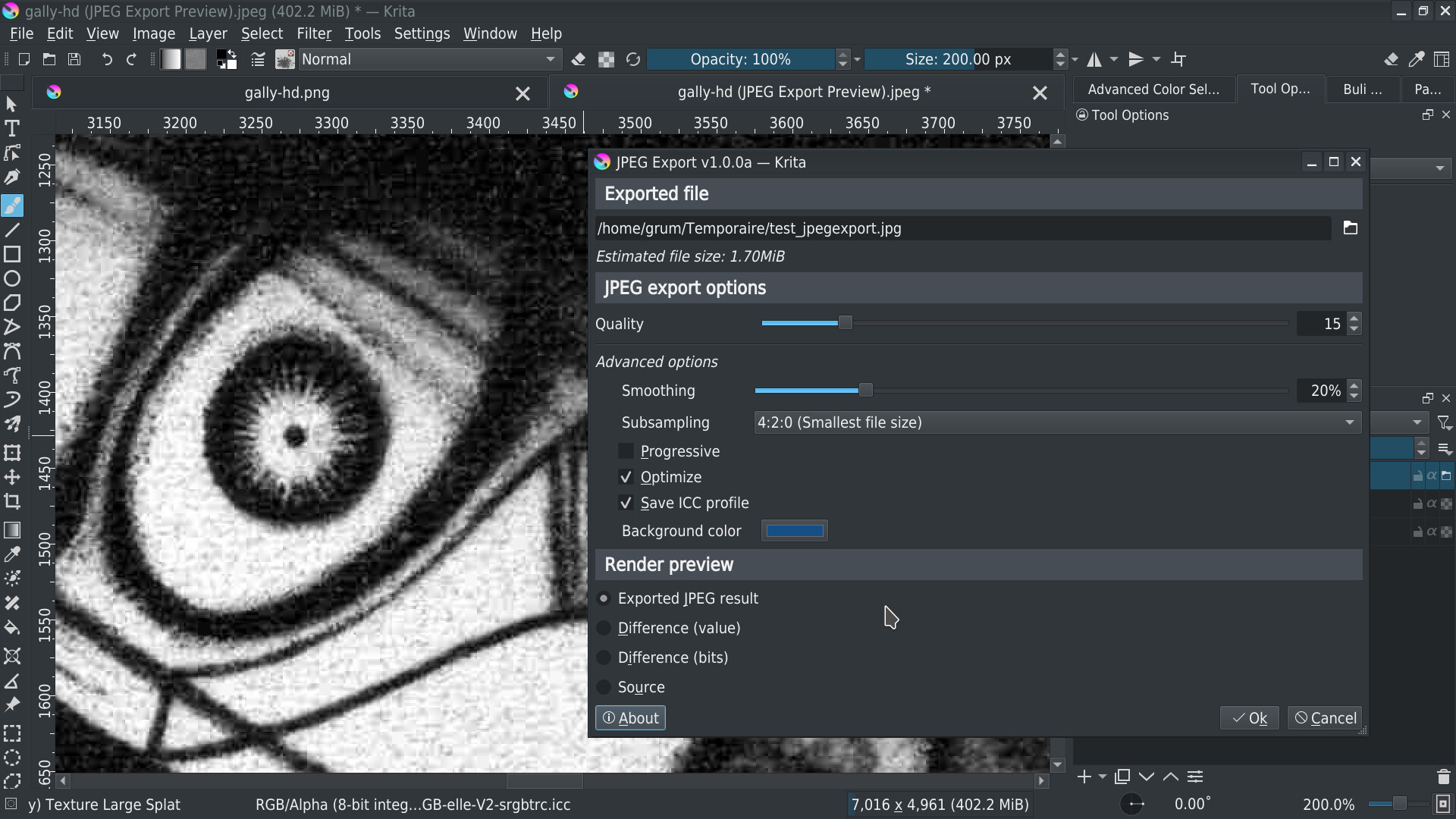Select the Crop tool
Screen dimensions: 1456x819
12,501
